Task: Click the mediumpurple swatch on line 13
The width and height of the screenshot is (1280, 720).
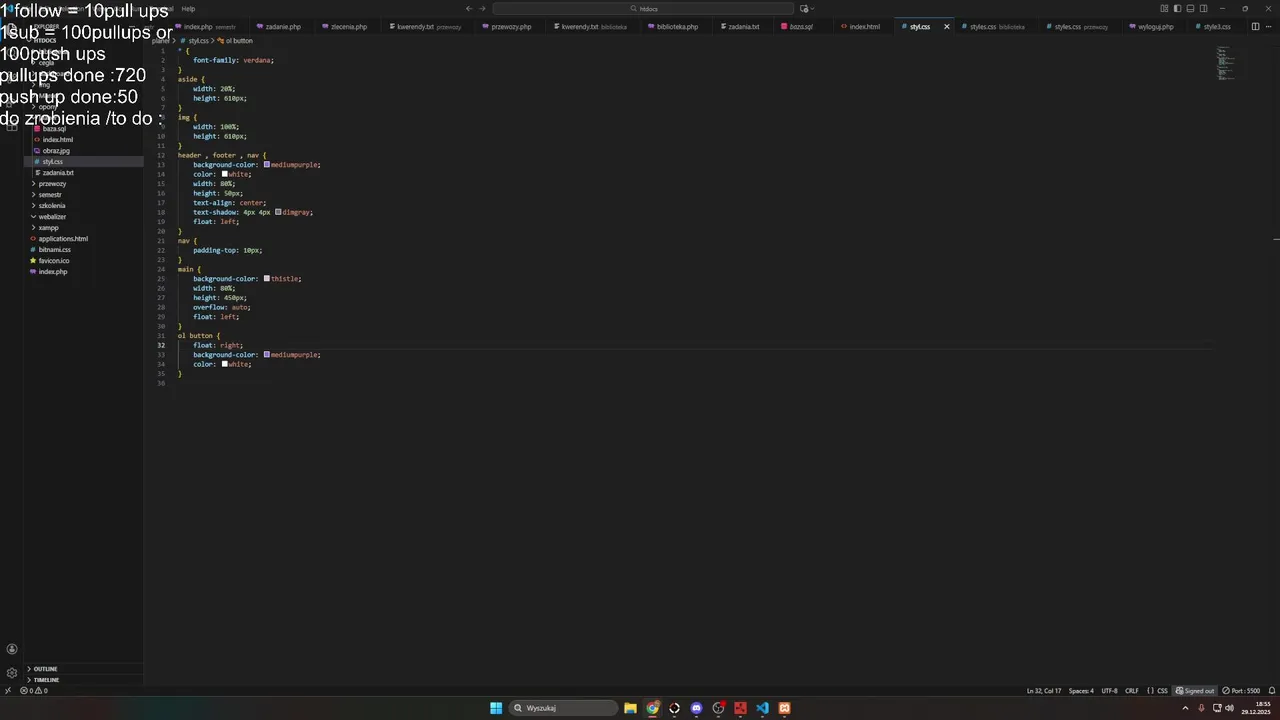Action: pos(267,165)
